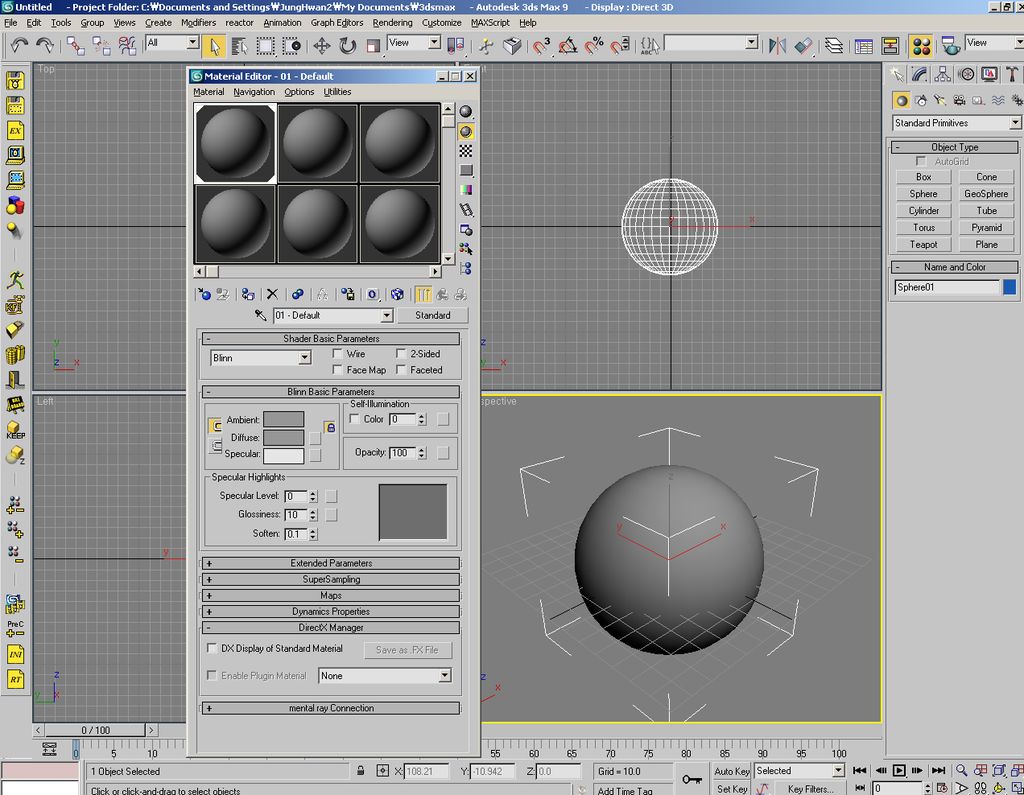The height and width of the screenshot is (795, 1024).
Task: Check Self-Illumination Color checkbox
Action: click(x=355, y=419)
